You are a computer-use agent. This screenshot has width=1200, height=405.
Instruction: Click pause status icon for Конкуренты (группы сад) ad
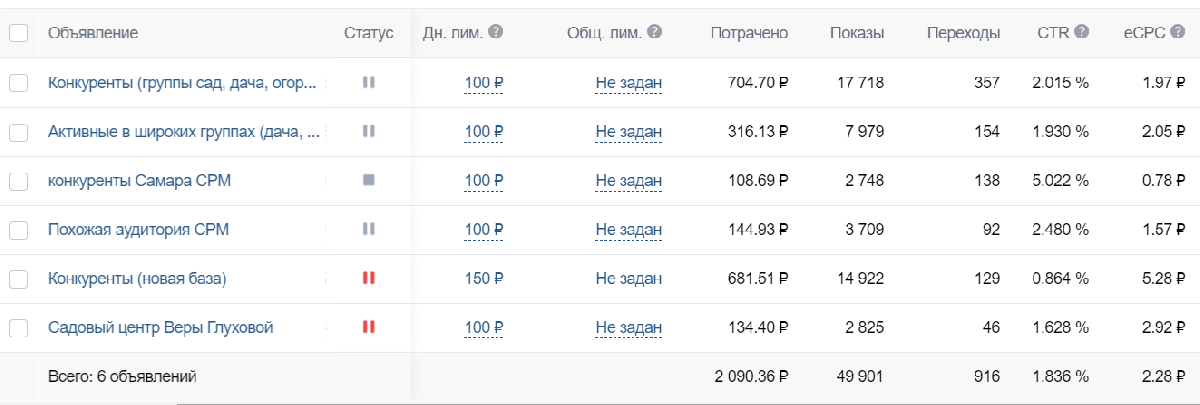pos(368,83)
